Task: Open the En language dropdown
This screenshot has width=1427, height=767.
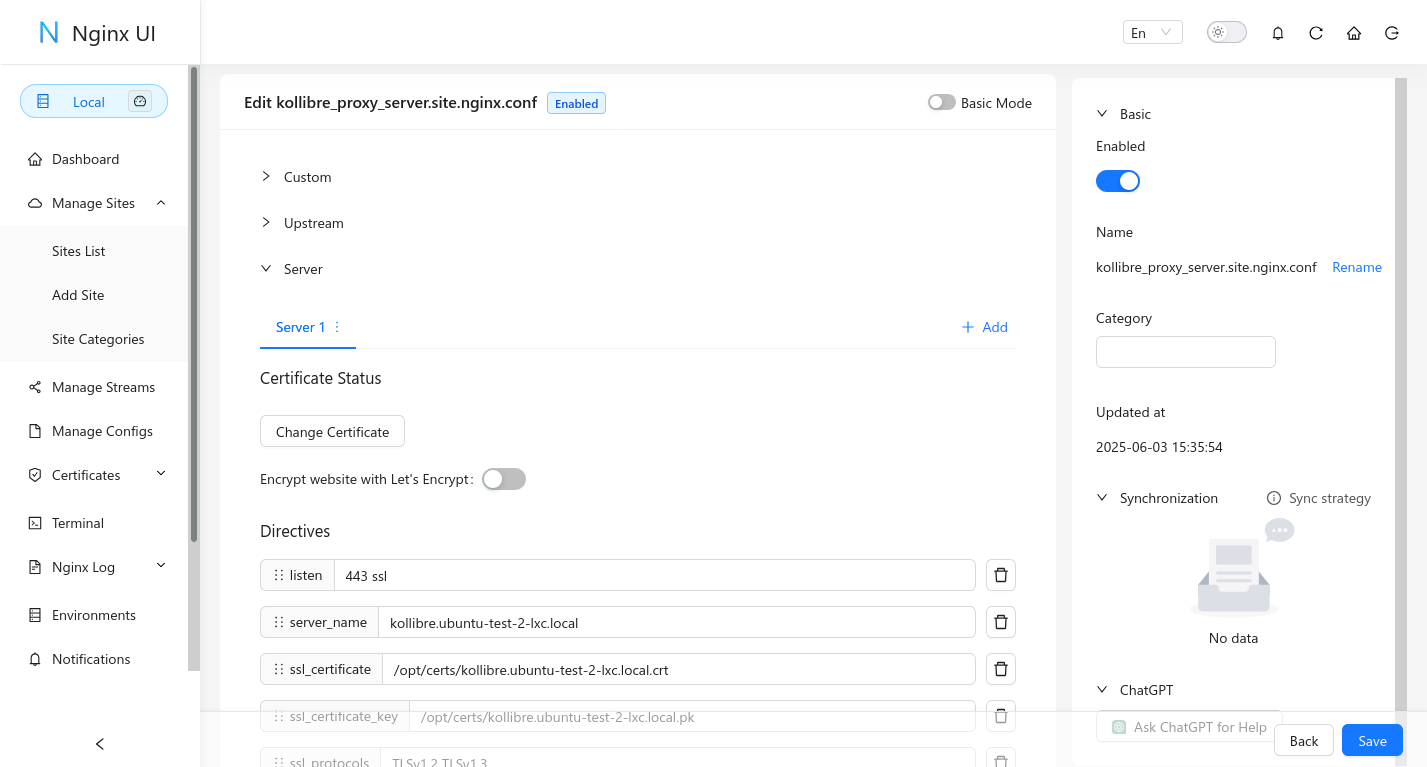Action: pos(1151,32)
